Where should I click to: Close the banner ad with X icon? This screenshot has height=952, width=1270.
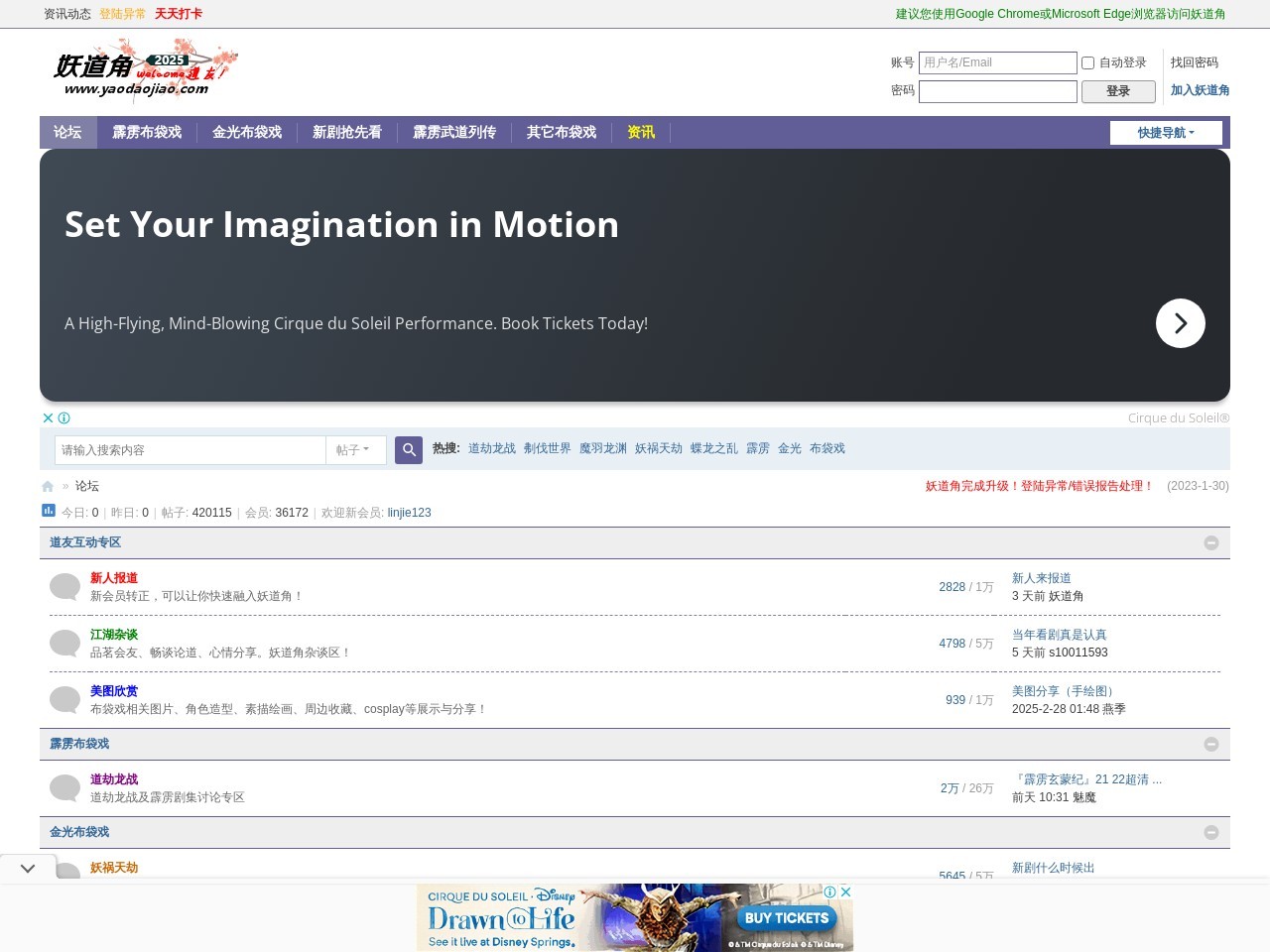pyautogui.click(x=48, y=418)
